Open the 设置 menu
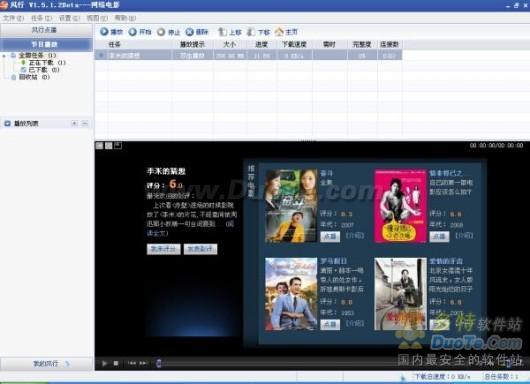Image resolution: width=530 pixels, height=384 pixels. (69, 18)
